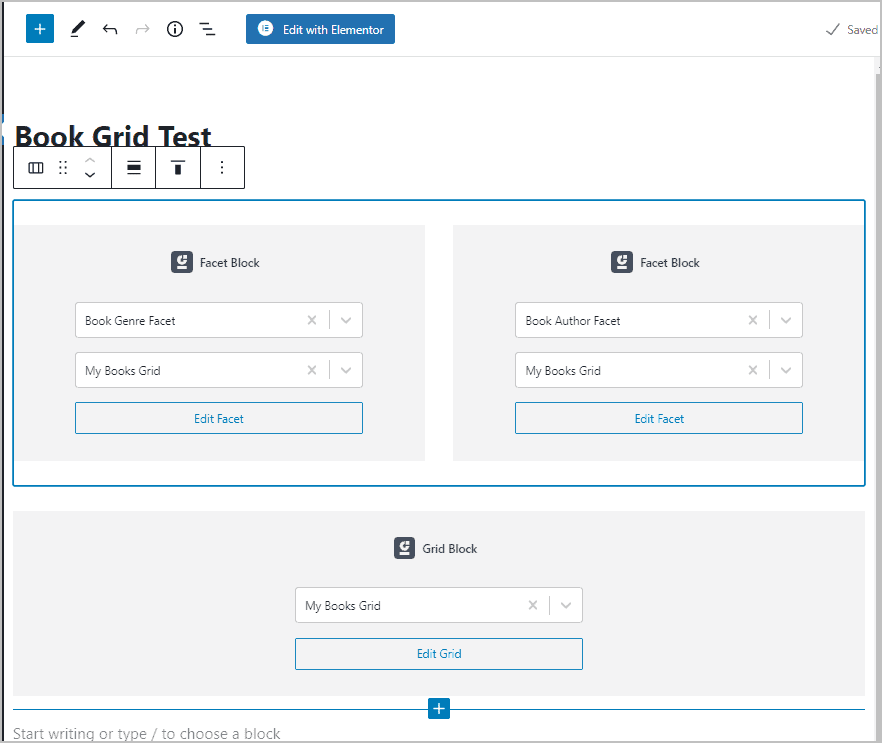The image size is (882, 743).
Task: Redo the last change
Action: (x=140, y=29)
